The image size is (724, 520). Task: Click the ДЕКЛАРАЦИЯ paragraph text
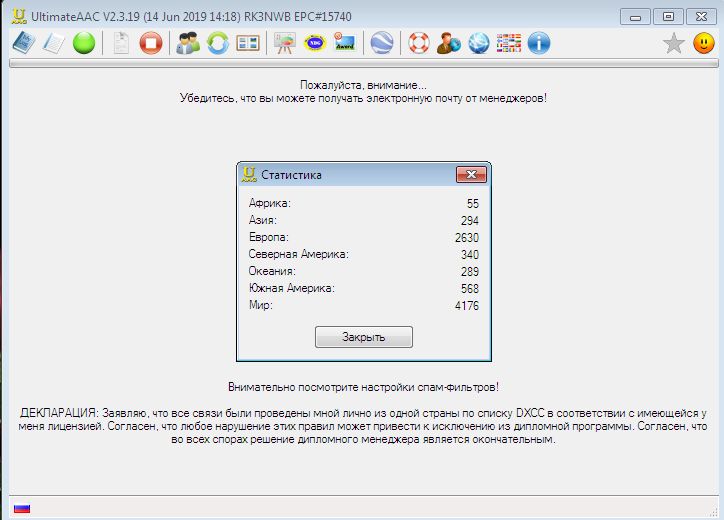(x=363, y=426)
